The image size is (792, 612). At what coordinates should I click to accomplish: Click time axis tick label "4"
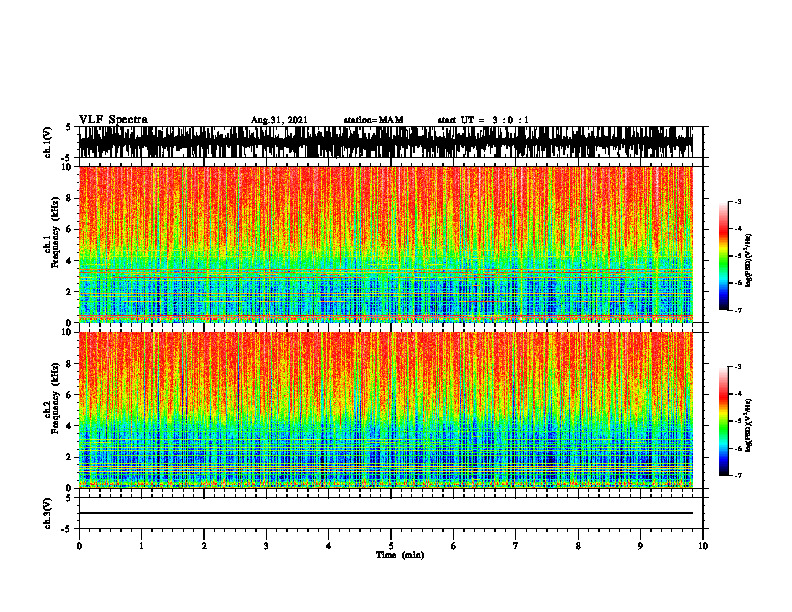[329, 546]
